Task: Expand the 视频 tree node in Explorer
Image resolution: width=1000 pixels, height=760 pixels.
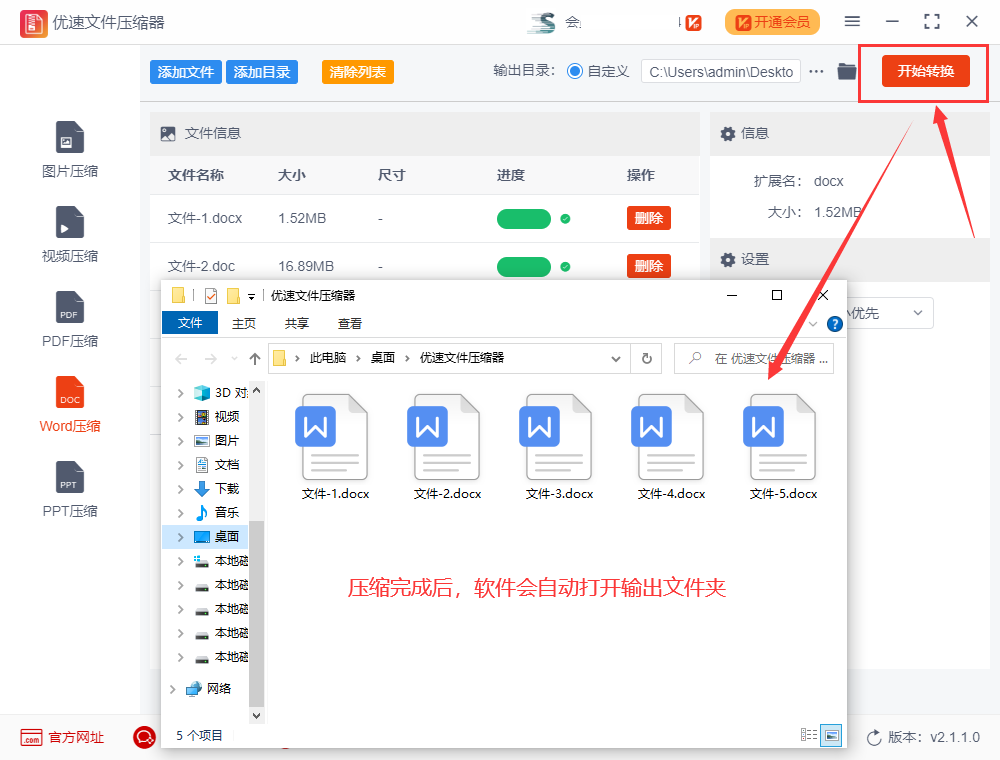Action: click(x=180, y=418)
